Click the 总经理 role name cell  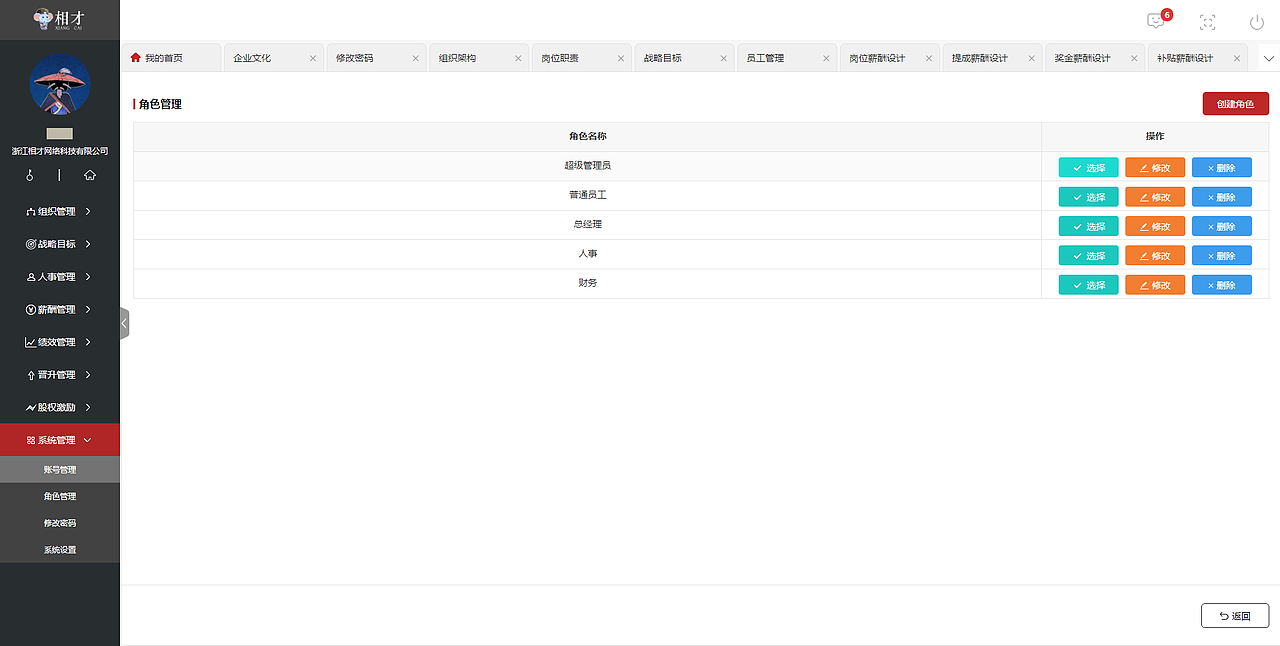[x=587, y=225]
